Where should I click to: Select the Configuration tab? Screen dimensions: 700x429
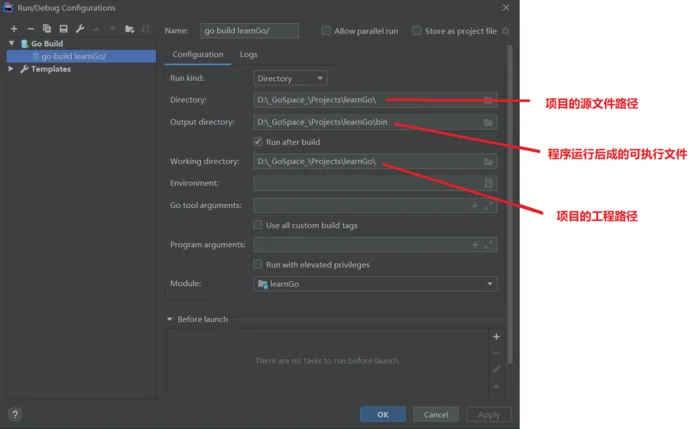coord(197,54)
